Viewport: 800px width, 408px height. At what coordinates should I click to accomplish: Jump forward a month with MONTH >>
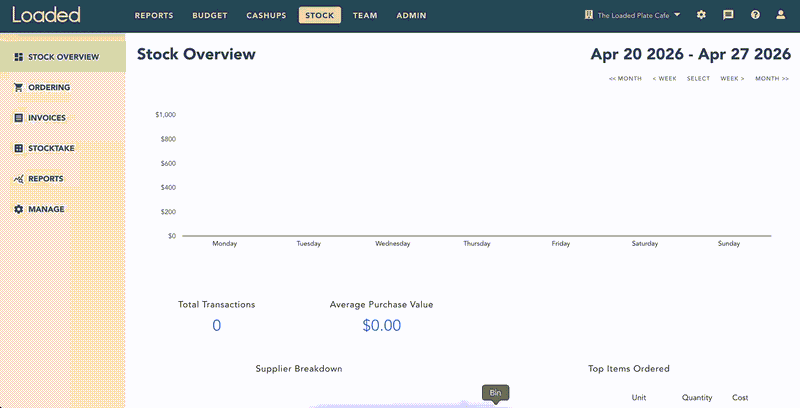[772, 79]
